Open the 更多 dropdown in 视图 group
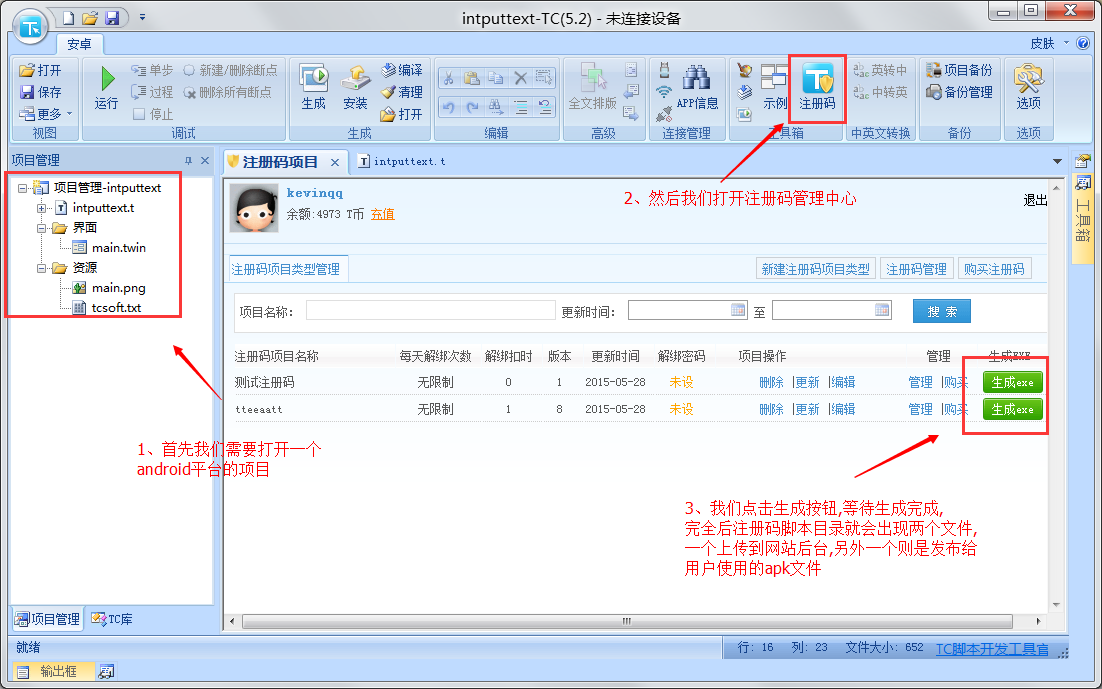Screen dimensions: 1102x689 [46, 114]
